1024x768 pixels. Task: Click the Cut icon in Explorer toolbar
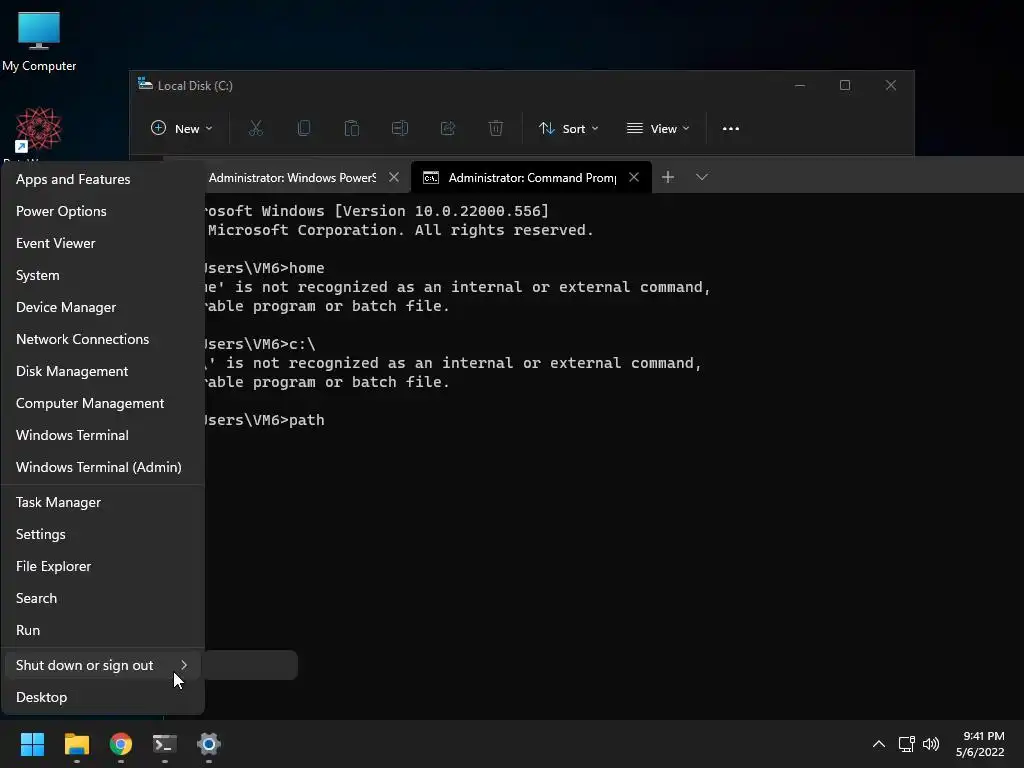(x=255, y=129)
